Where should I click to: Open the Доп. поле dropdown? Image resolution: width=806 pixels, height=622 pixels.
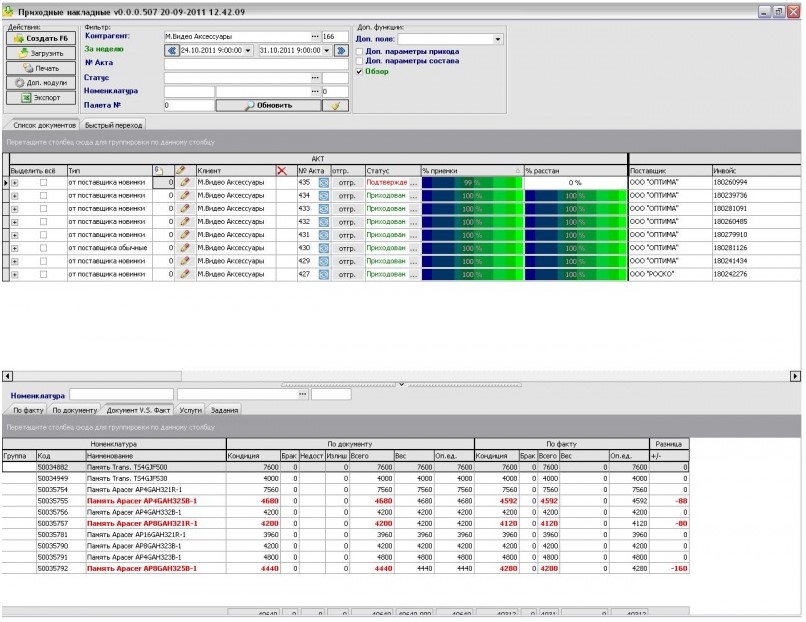coord(498,39)
